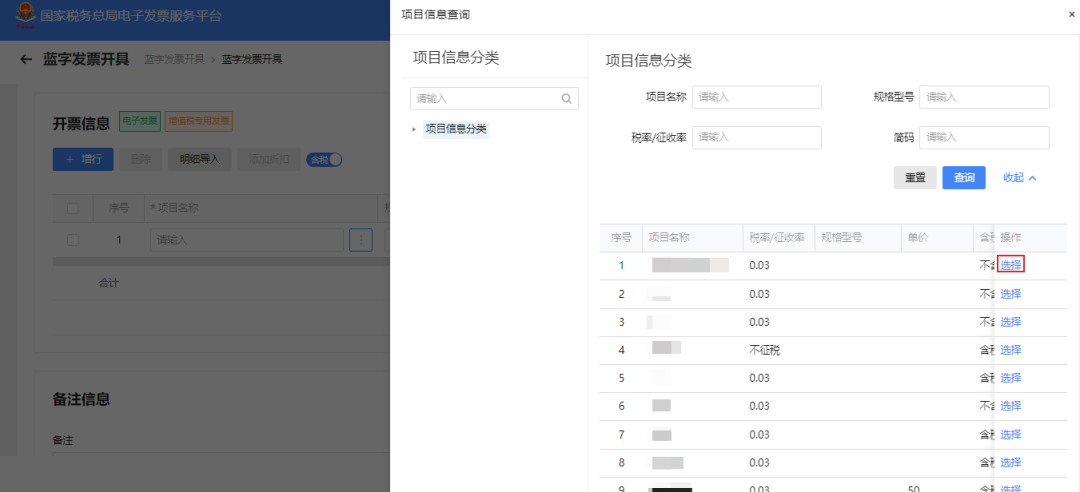Select item in row 8 via 选择
This screenshot has height=492, width=1080.
(1011, 462)
